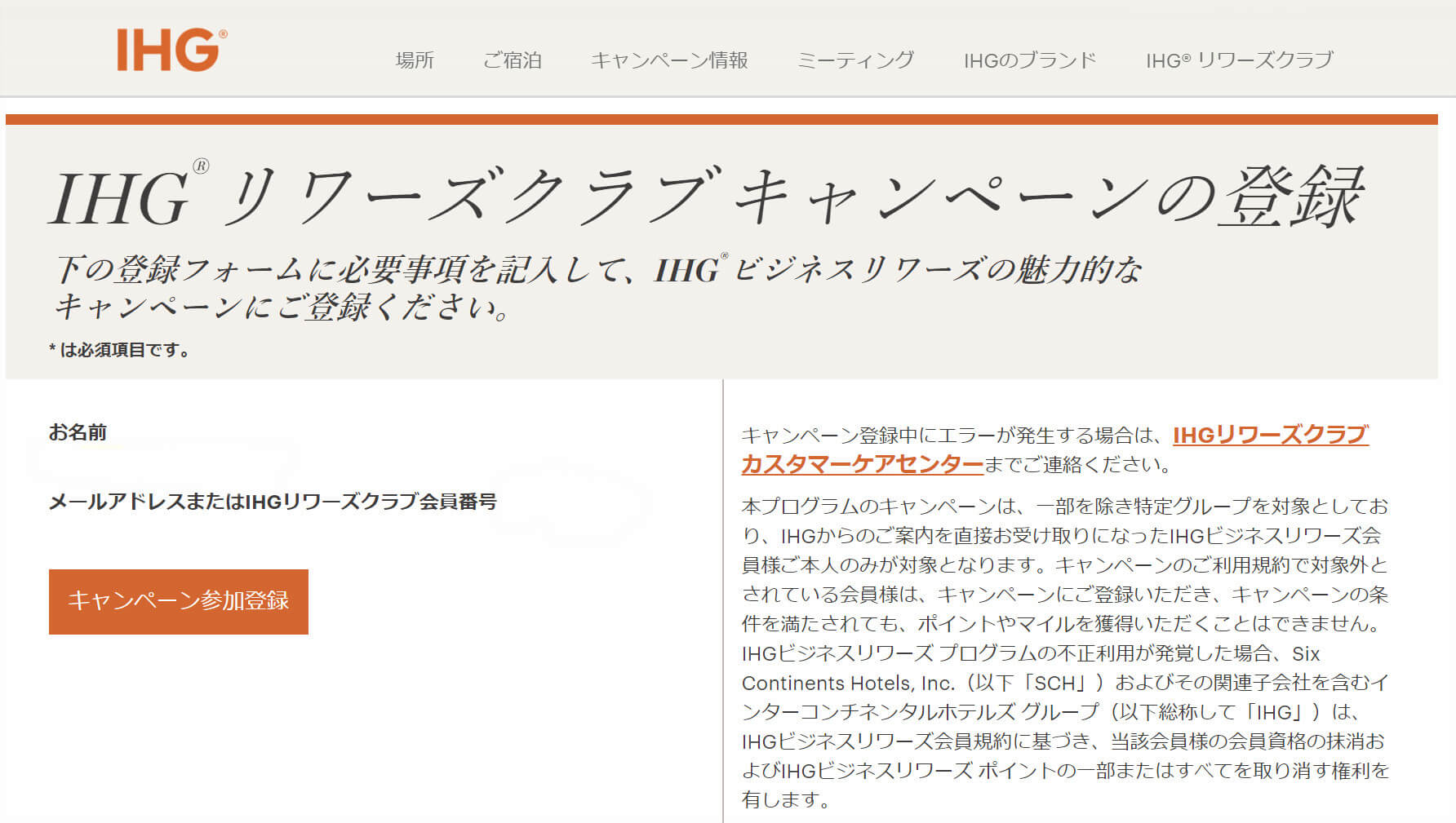
Task: Select the IHG® リワーズクラブ header menu item
Action: pyautogui.click(x=1239, y=60)
